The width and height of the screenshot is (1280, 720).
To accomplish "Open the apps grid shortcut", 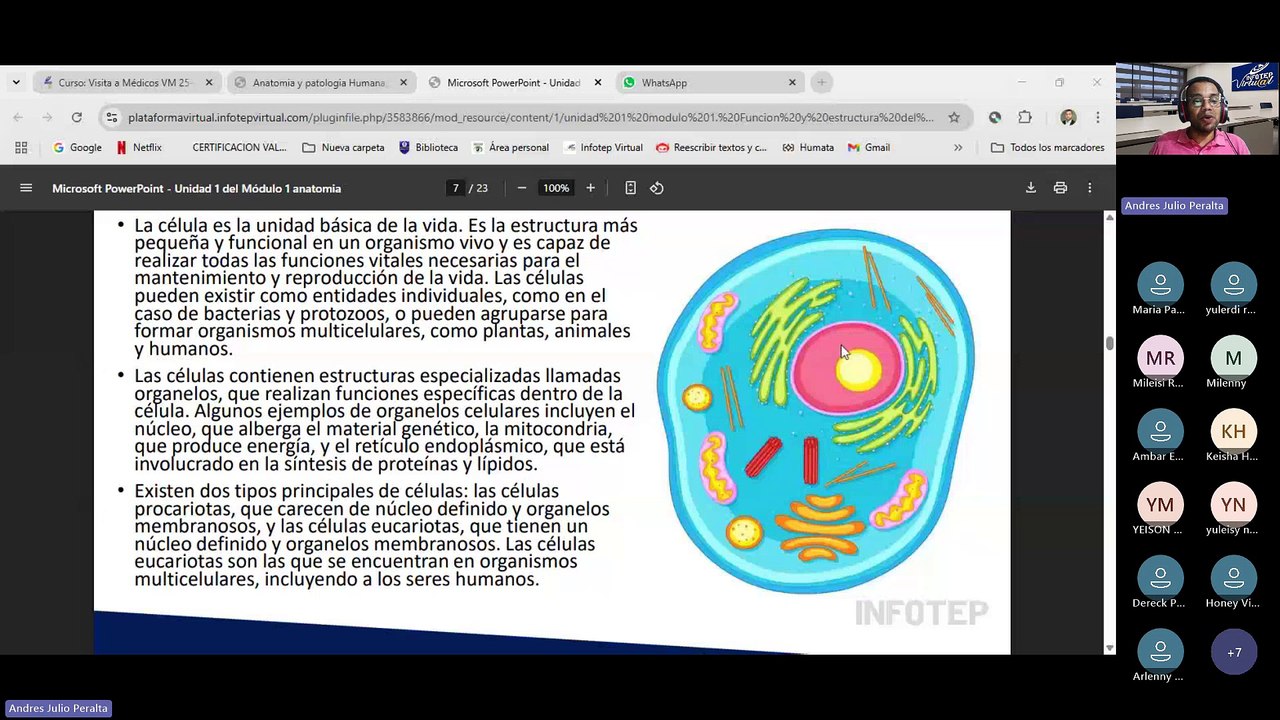I will 21,147.
